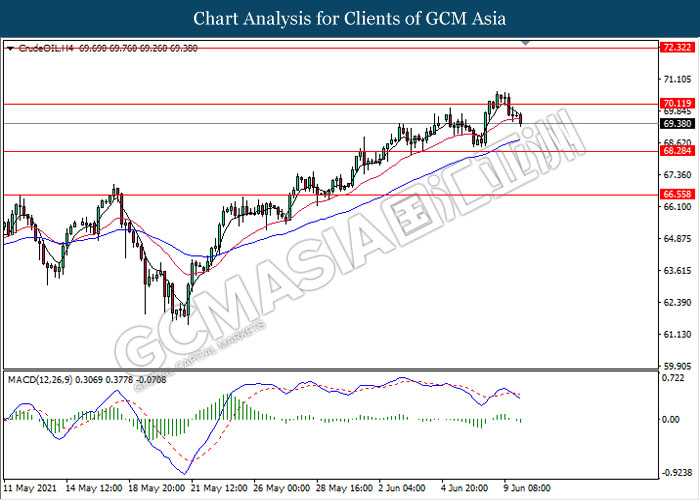Click the MACD(12,26,9) indicator label
This screenshot has height=500, width=700.
point(40,380)
